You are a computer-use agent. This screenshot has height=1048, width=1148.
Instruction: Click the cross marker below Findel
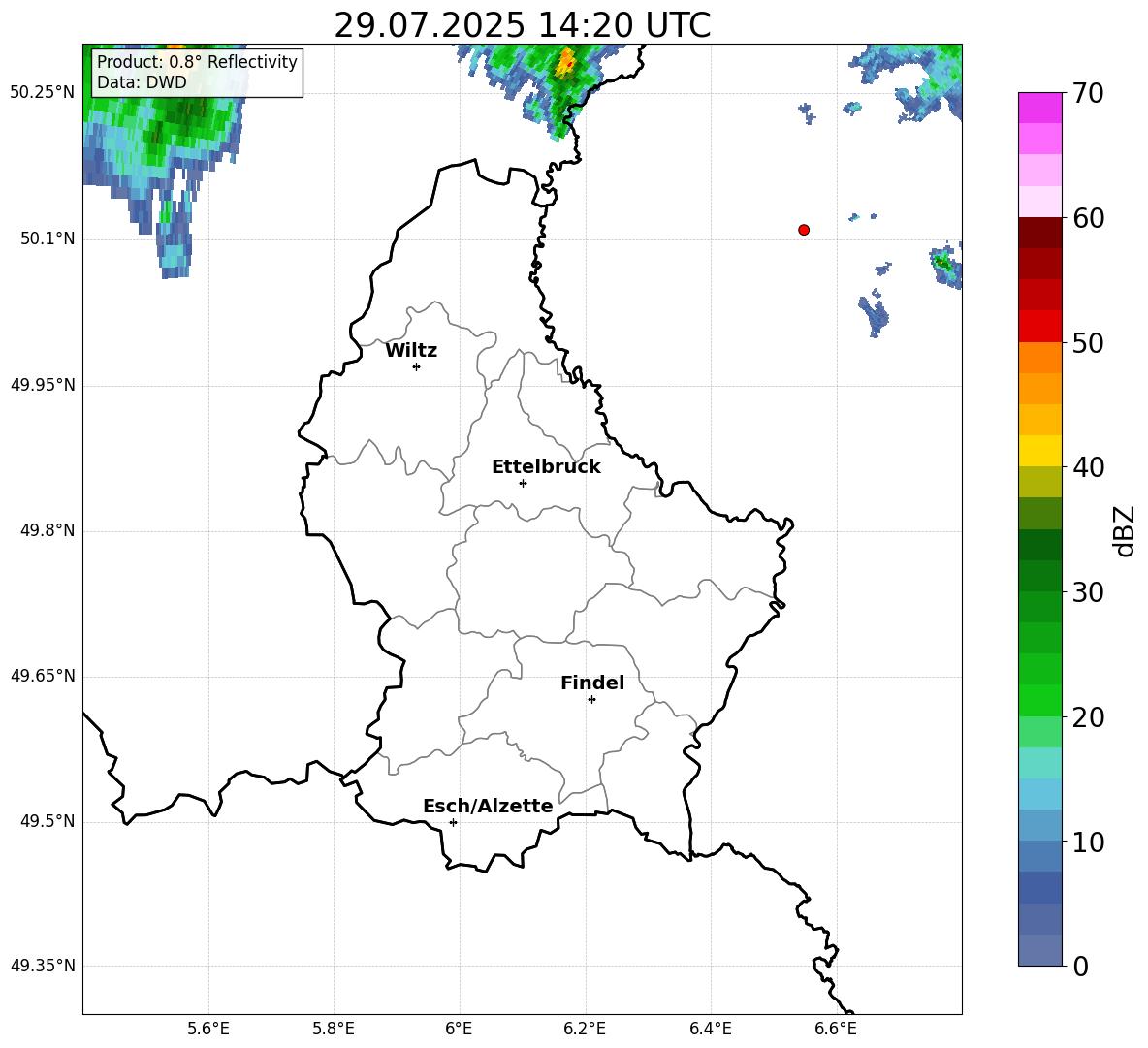(591, 700)
